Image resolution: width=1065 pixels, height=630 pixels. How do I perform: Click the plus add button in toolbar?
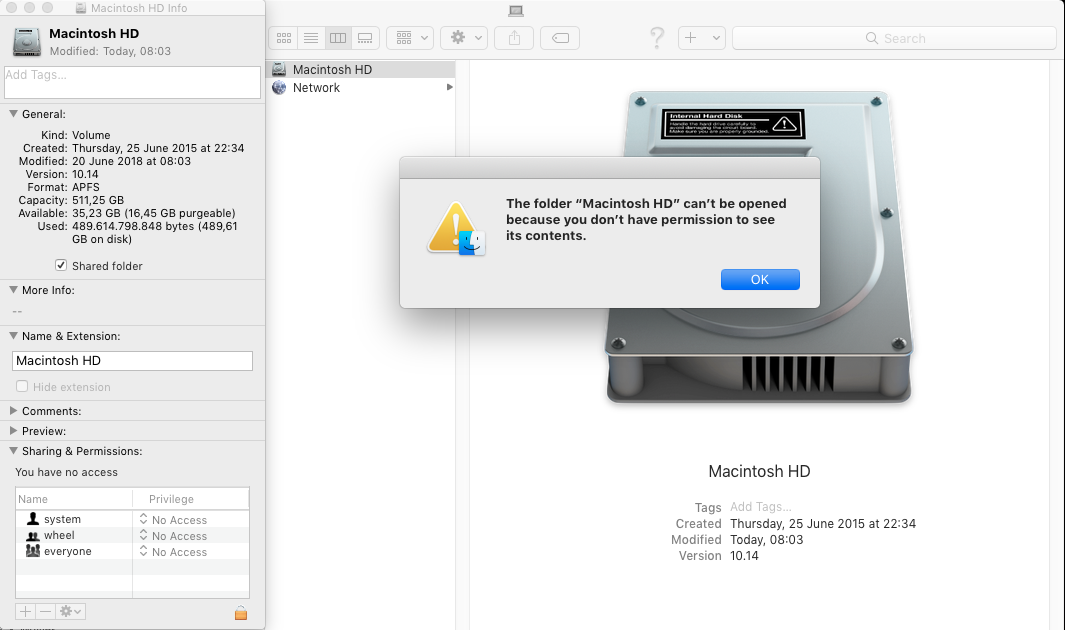pos(691,38)
